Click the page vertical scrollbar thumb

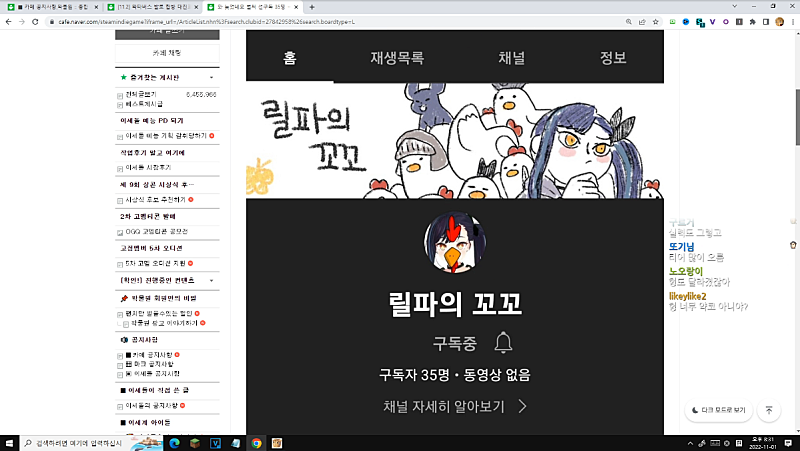click(x=797, y=117)
